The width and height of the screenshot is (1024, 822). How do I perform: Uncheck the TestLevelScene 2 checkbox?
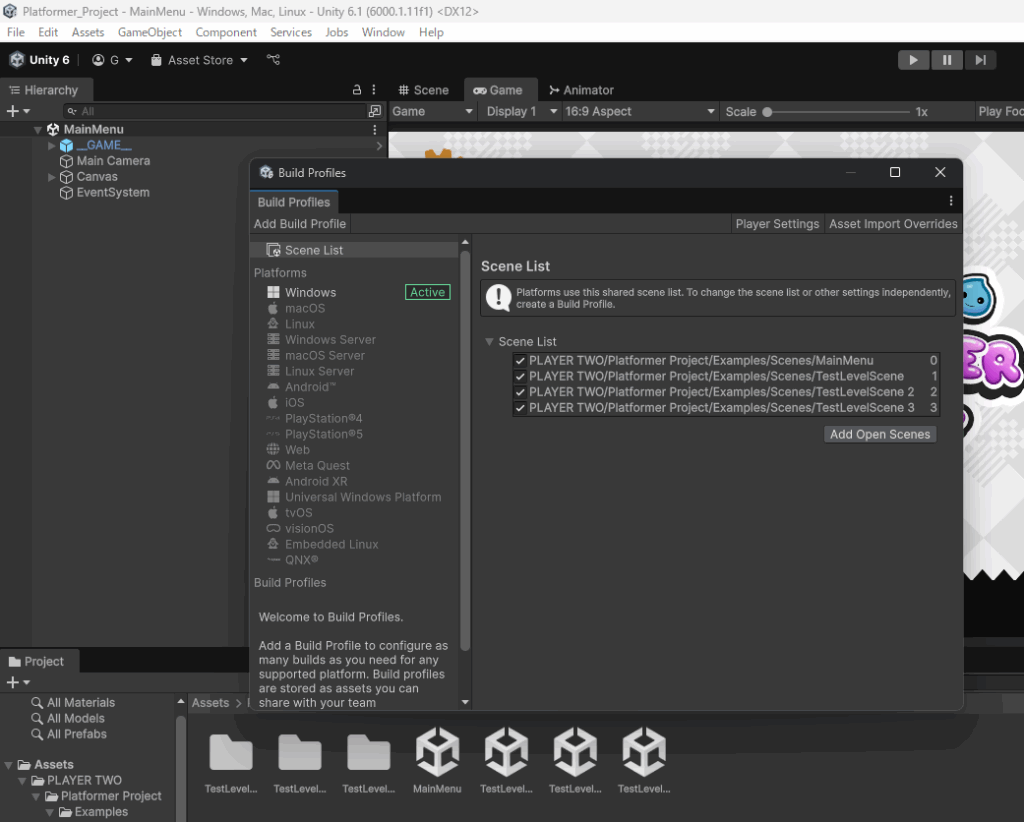point(520,392)
